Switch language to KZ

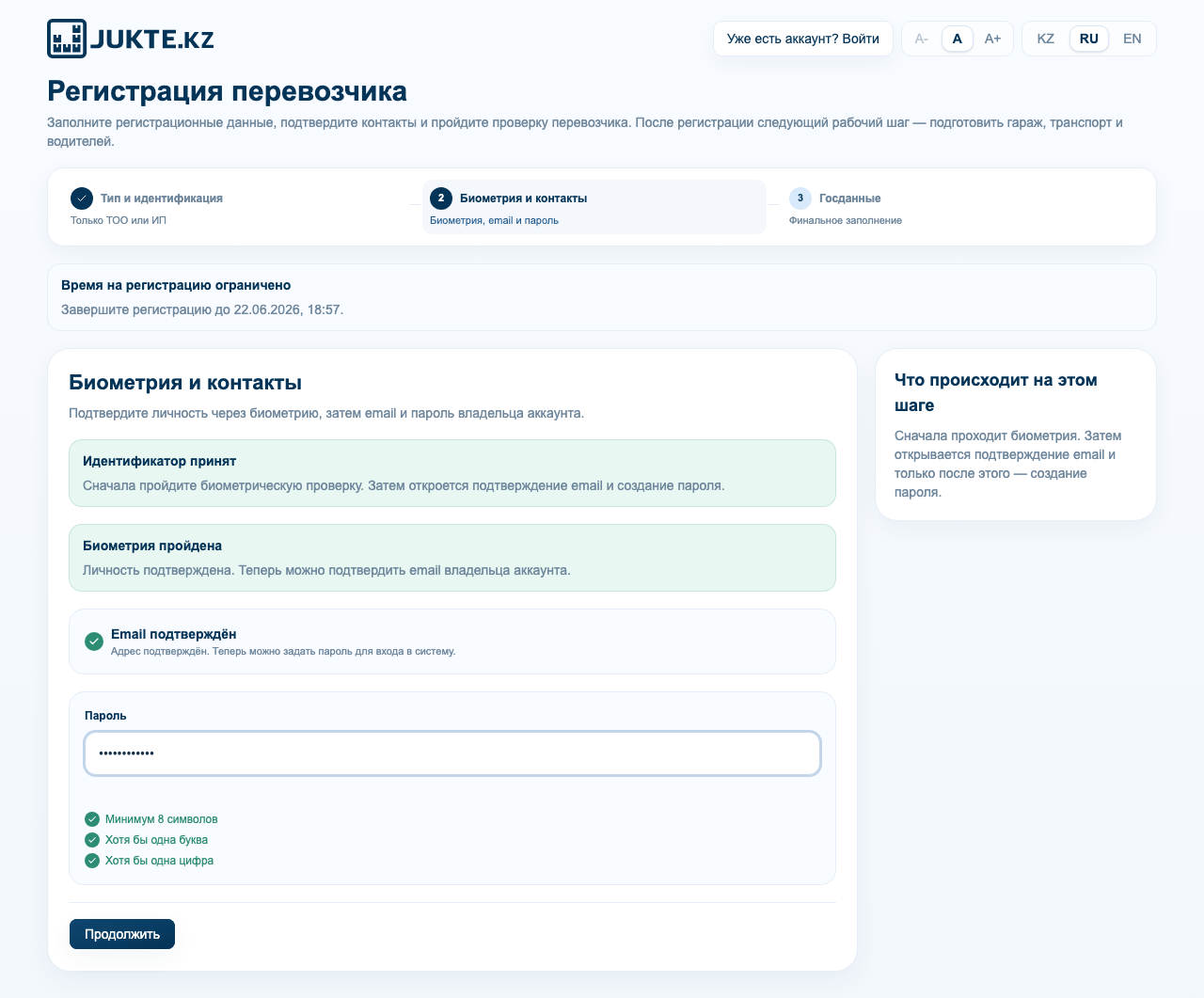(1046, 39)
